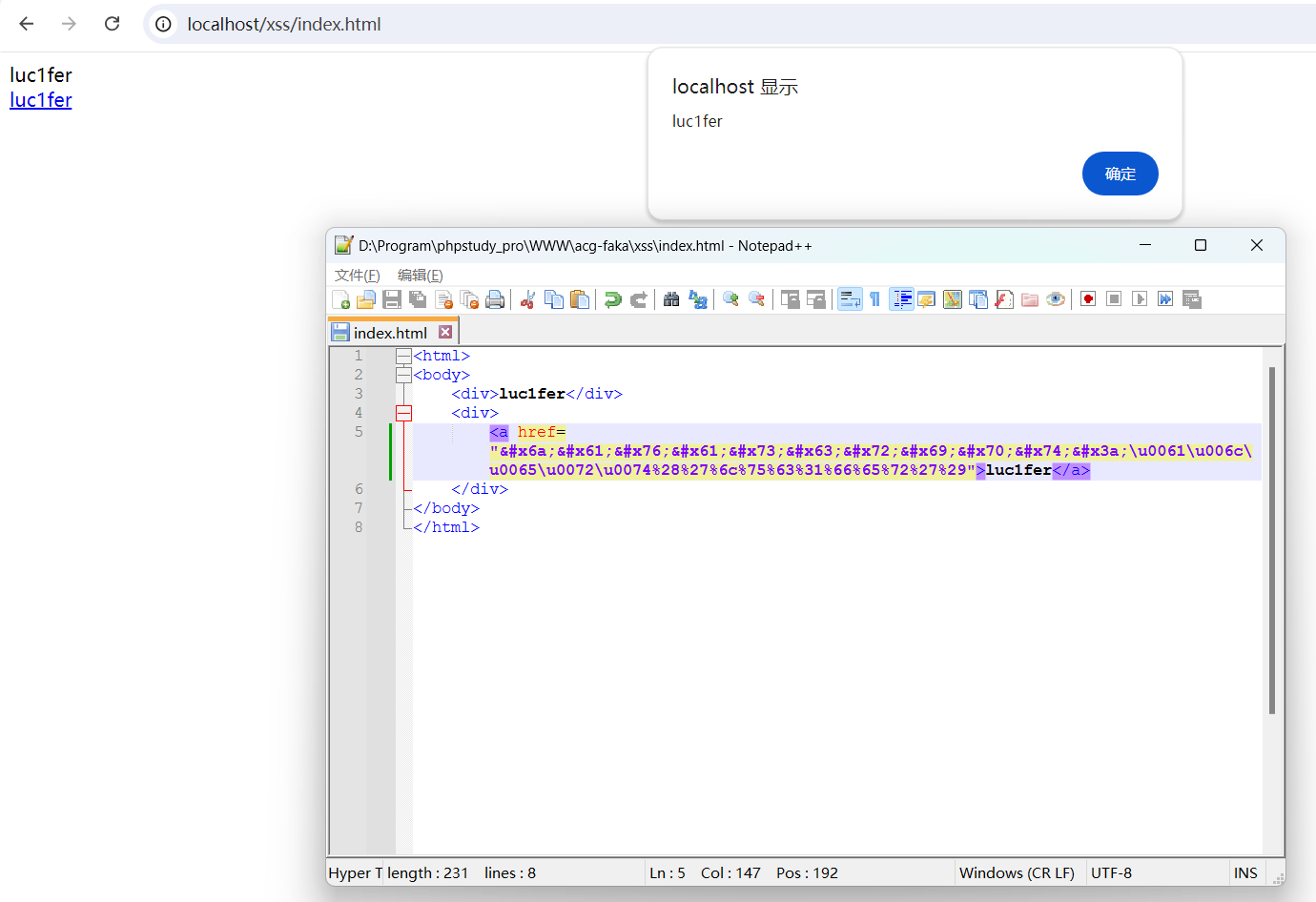The image size is (1316, 902).
Task: Open the 文件(F) menu
Action: [x=358, y=276]
